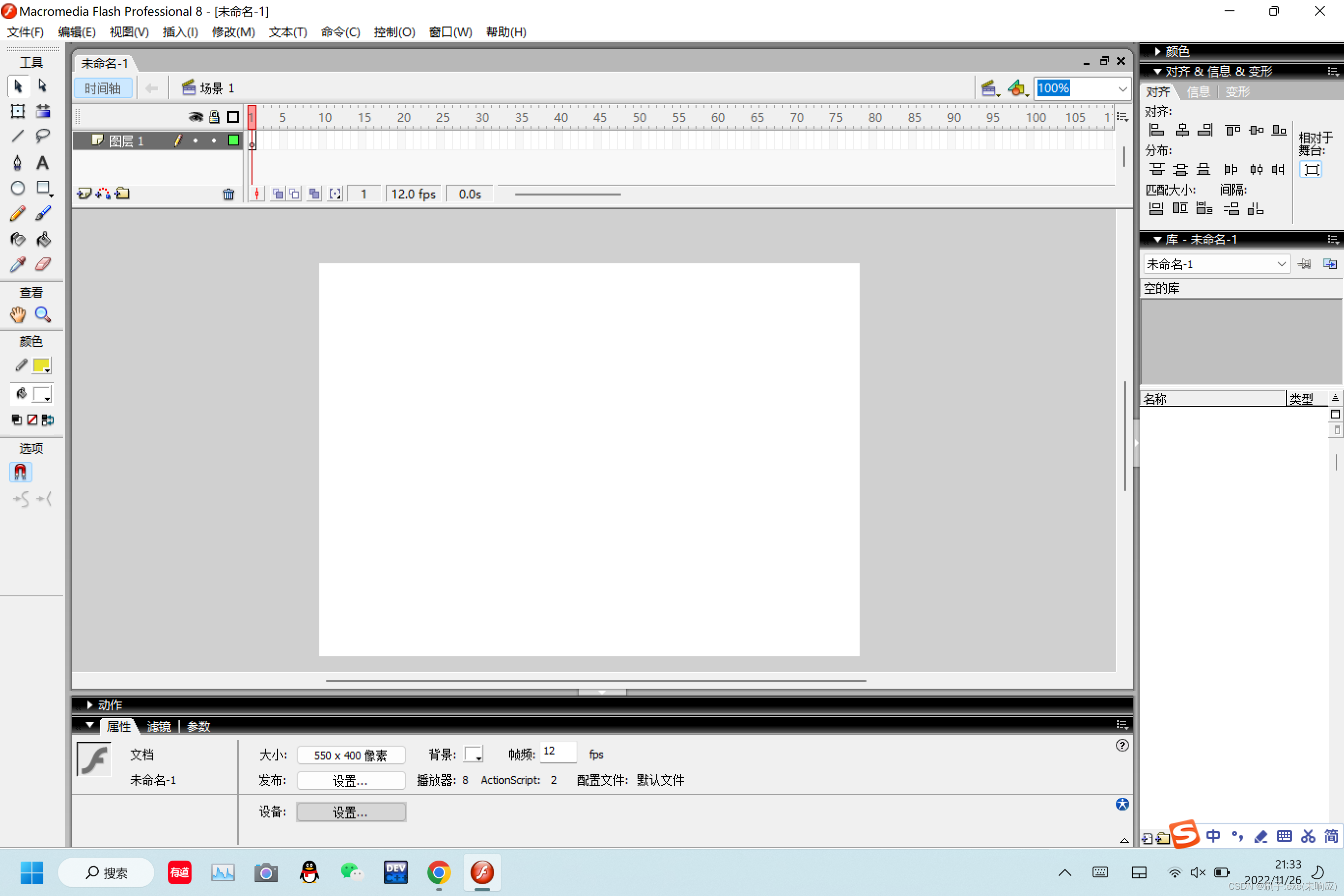Viewport: 1344px width, 896px height.
Task: Open the 修改(M) menu
Action: (233, 32)
